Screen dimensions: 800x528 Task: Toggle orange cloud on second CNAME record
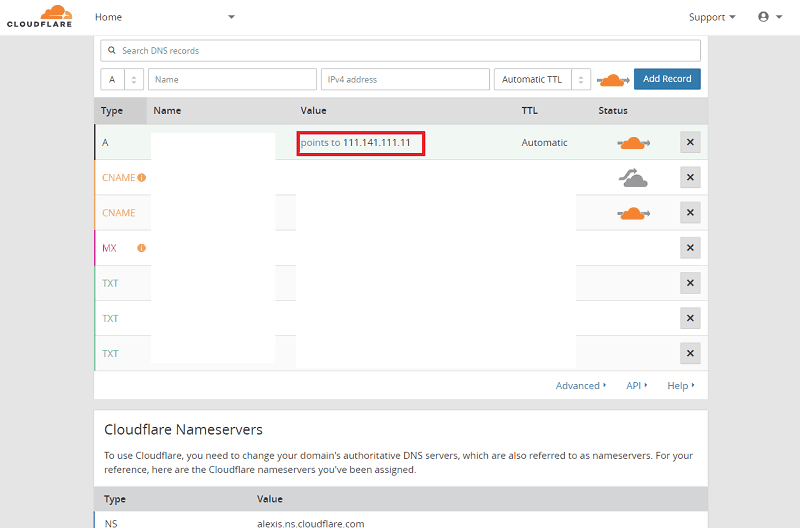[633, 213]
